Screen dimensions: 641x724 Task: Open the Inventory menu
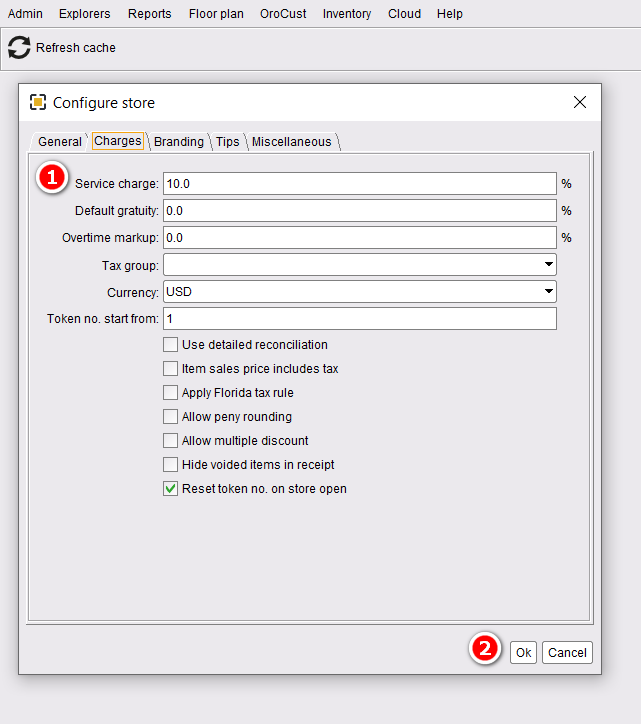(x=347, y=14)
